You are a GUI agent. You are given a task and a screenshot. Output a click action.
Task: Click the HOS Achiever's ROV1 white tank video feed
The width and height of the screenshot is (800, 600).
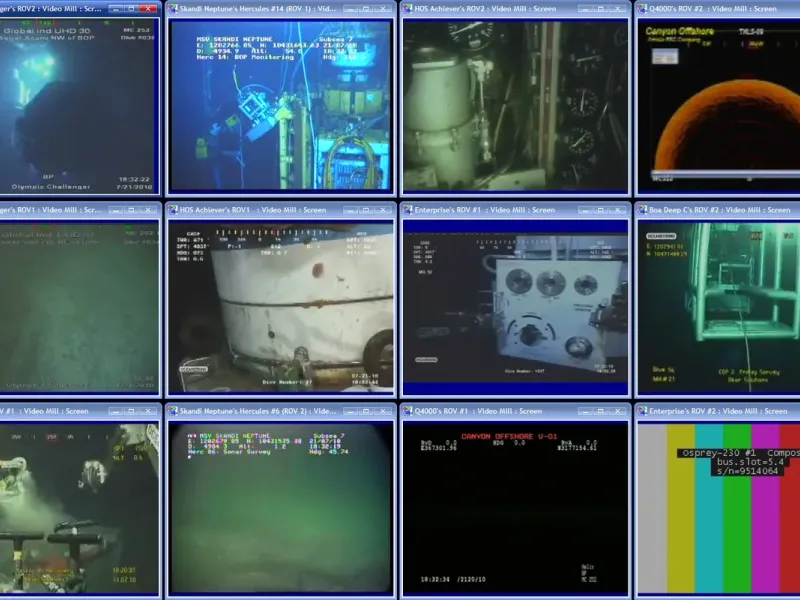281,307
